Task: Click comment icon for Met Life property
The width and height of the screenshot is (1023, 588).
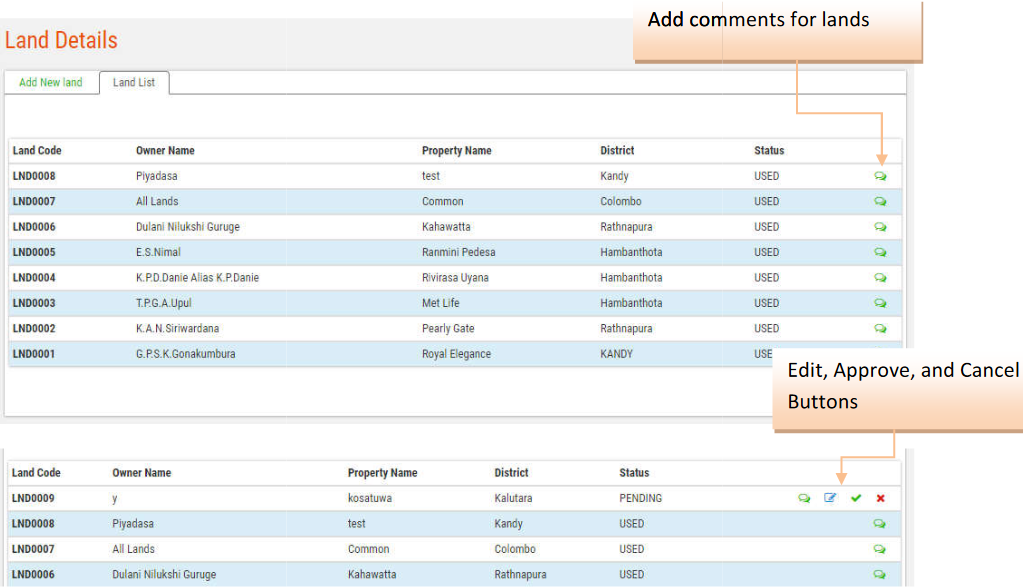Action: coord(880,303)
